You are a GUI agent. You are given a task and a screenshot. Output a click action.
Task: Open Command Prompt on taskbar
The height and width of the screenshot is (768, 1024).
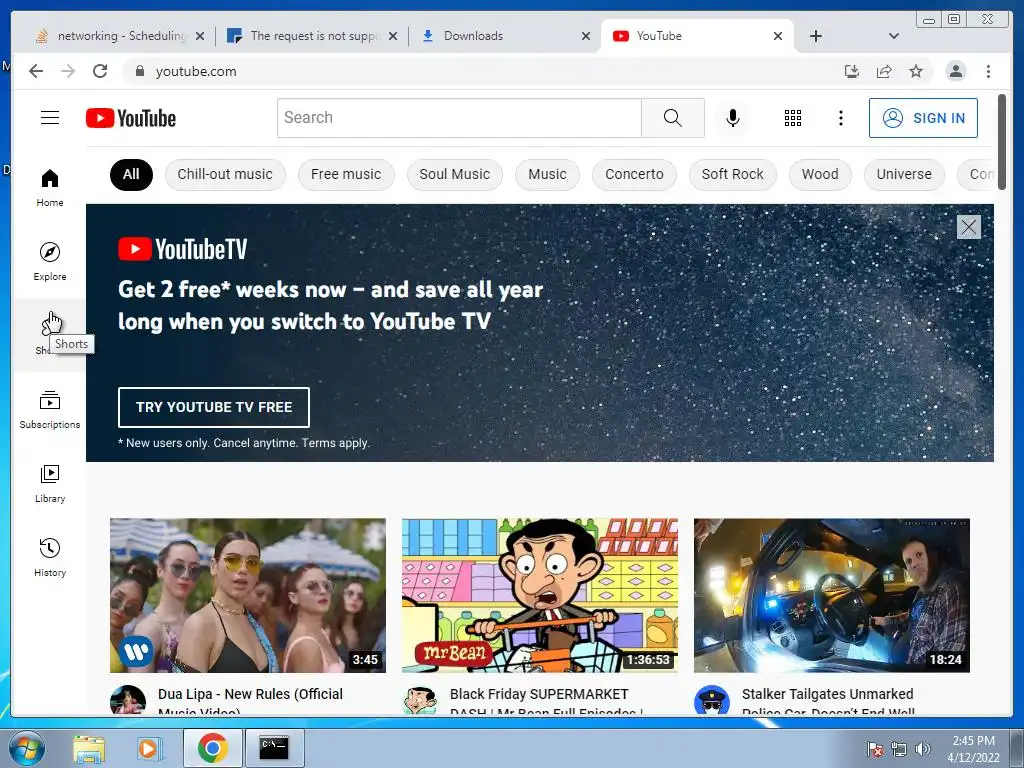coord(274,748)
